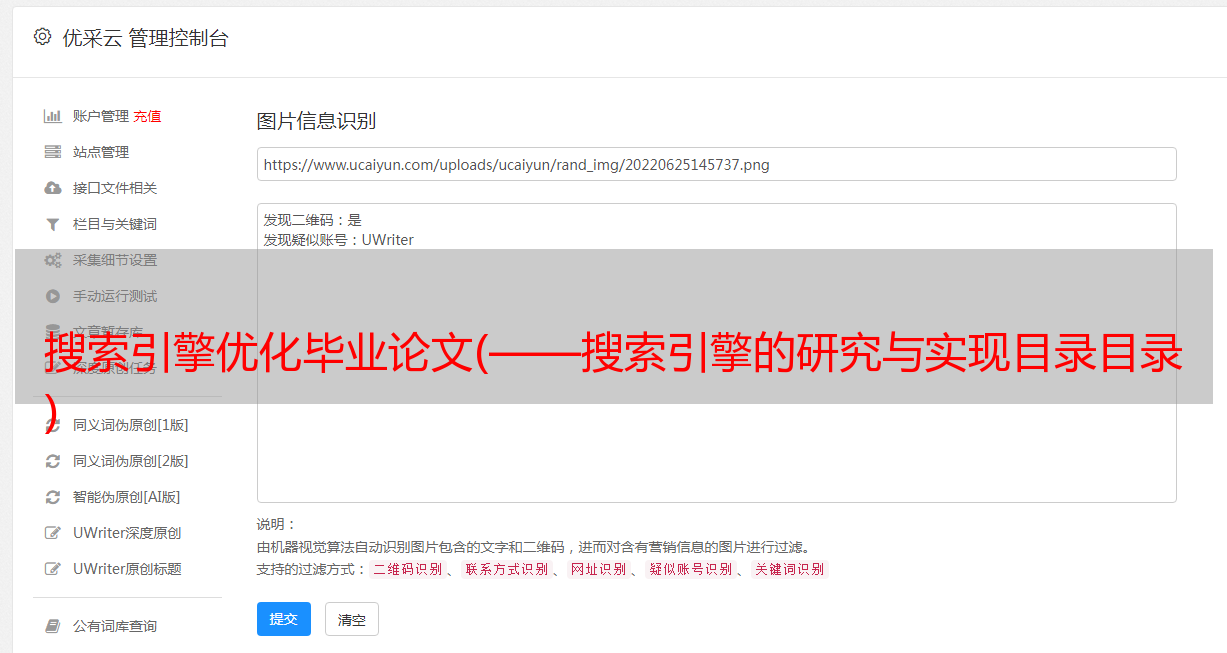
Task: Open UWriter深度原创 in sidebar
Action: click(127, 533)
